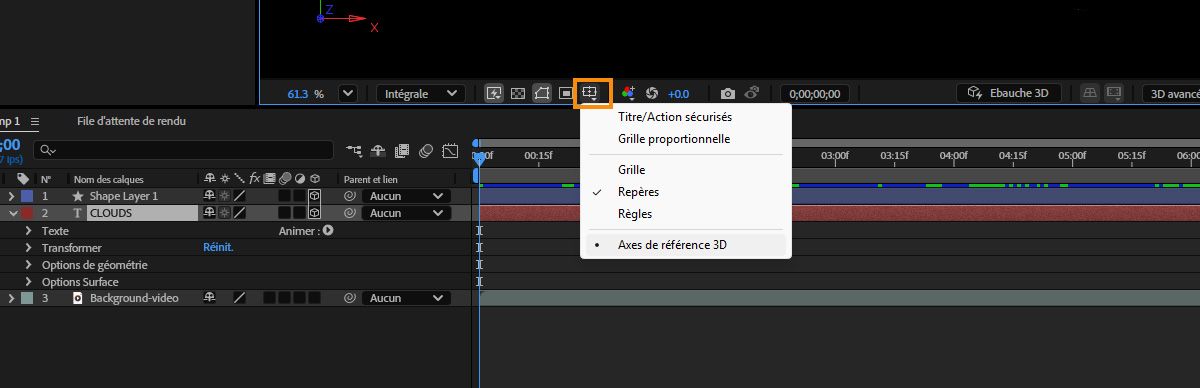Viewport: 1200px width, 388px height.
Task: Click the Fast Previews lightning icon
Action: coord(494,93)
